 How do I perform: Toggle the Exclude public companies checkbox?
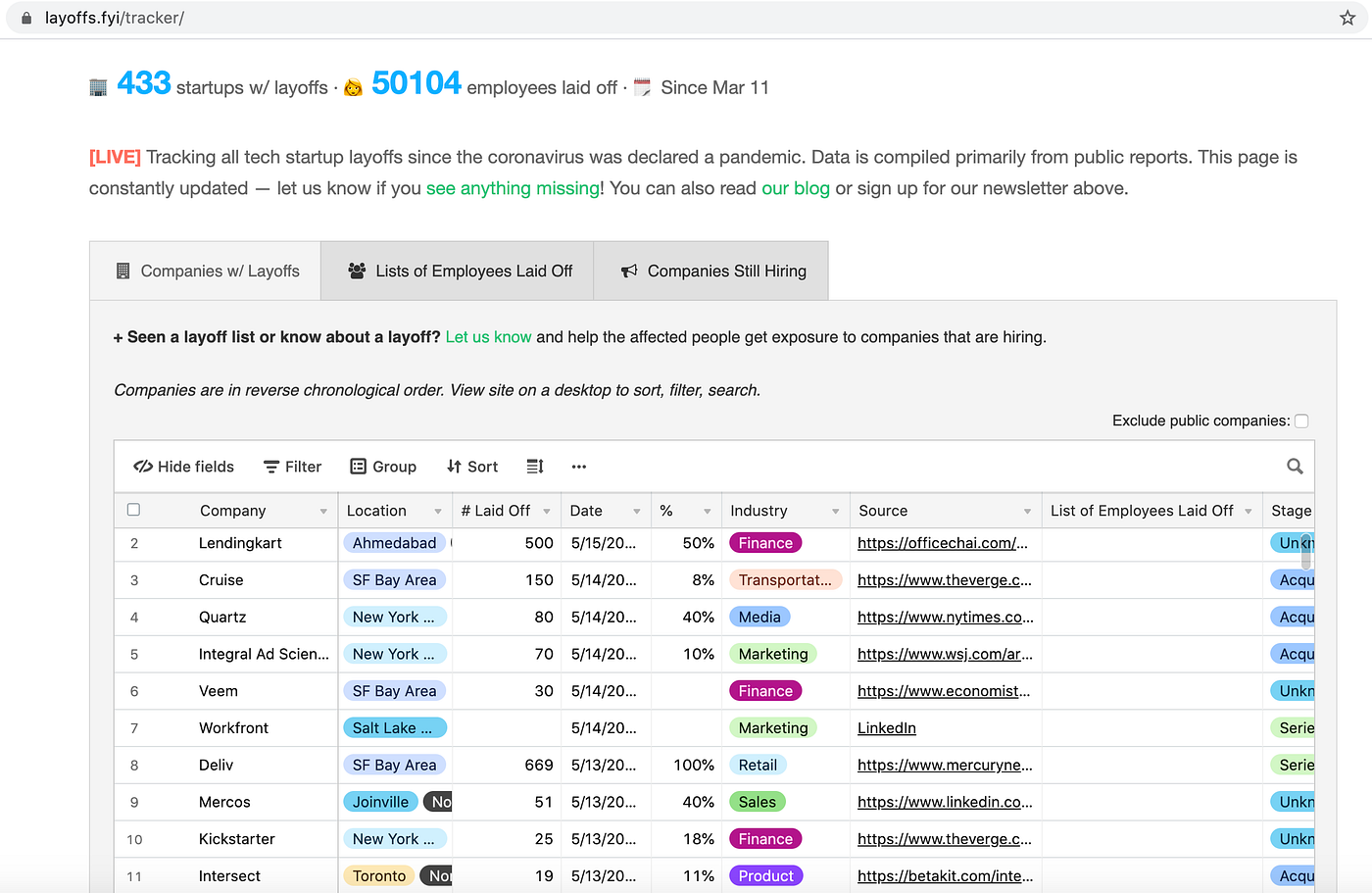coord(1301,421)
